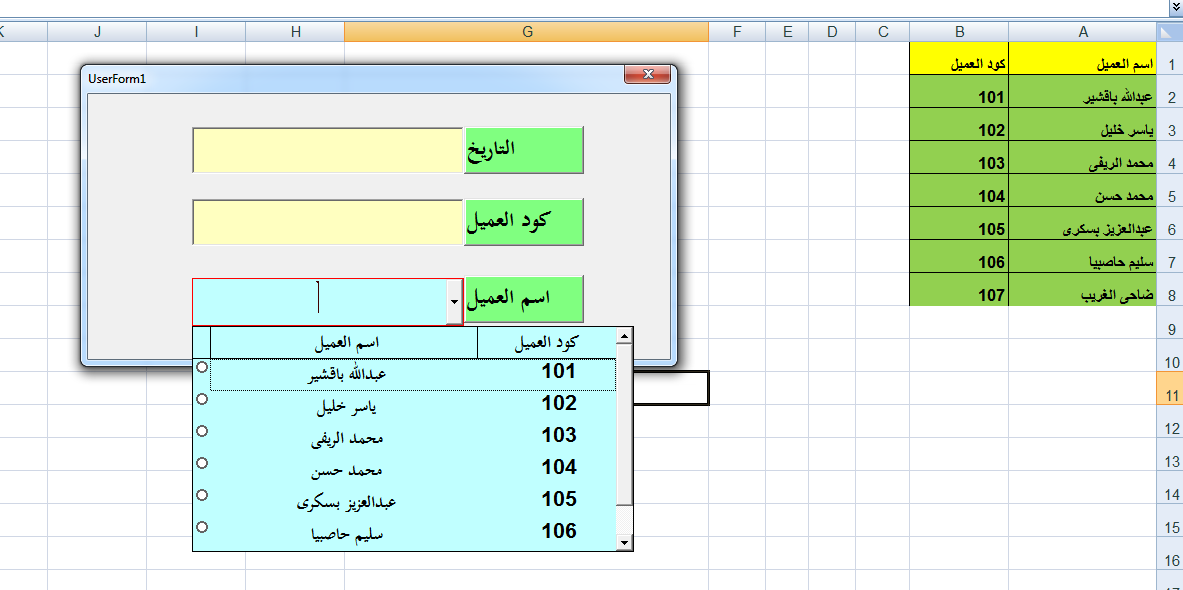
Task: Click sheet header cell كود العميل in B1
Action: 959,58
